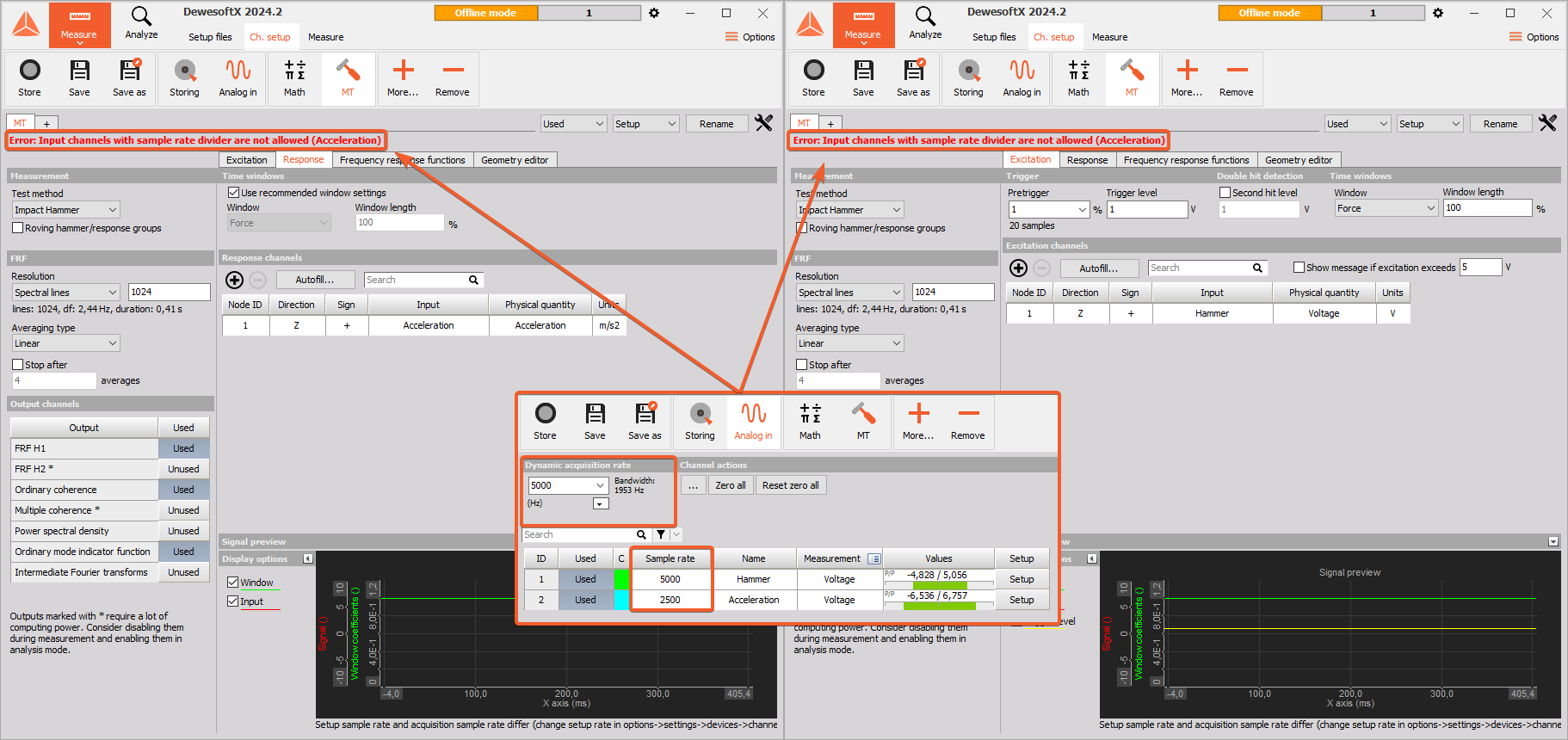Open Storing settings in left window
This screenshot has width=1568, height=740.
pos(184,77)
